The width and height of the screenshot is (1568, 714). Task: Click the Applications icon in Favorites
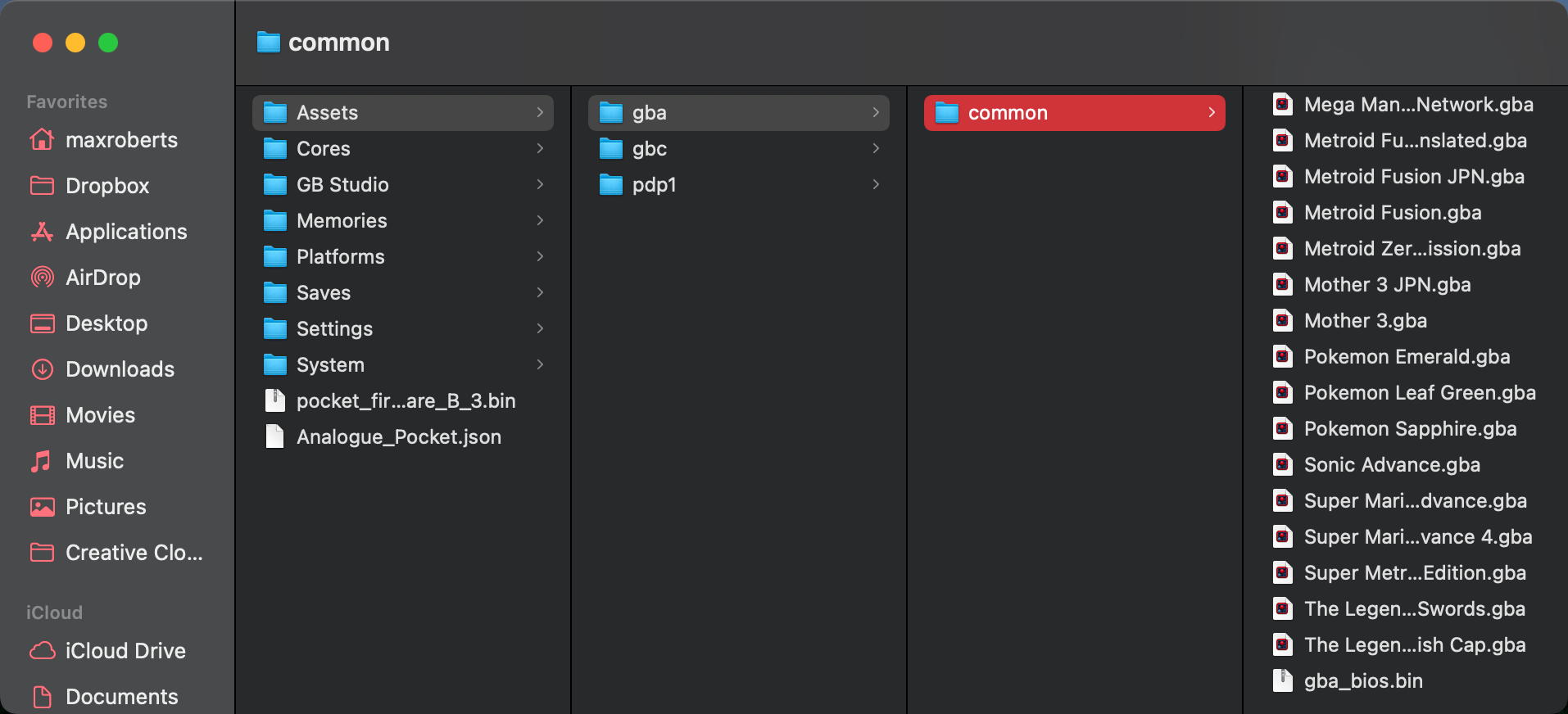[x=42, y=232]
